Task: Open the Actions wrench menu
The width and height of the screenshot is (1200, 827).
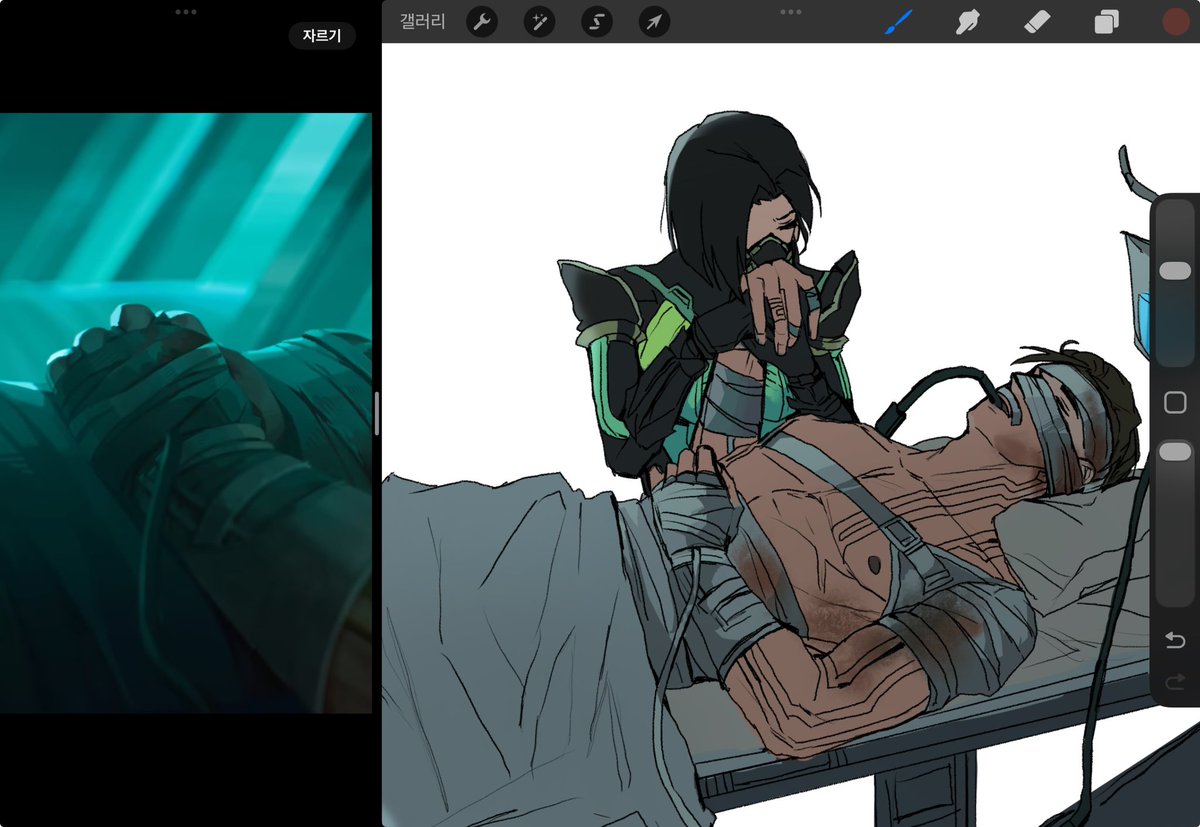Action: click(x=482, y=22)
